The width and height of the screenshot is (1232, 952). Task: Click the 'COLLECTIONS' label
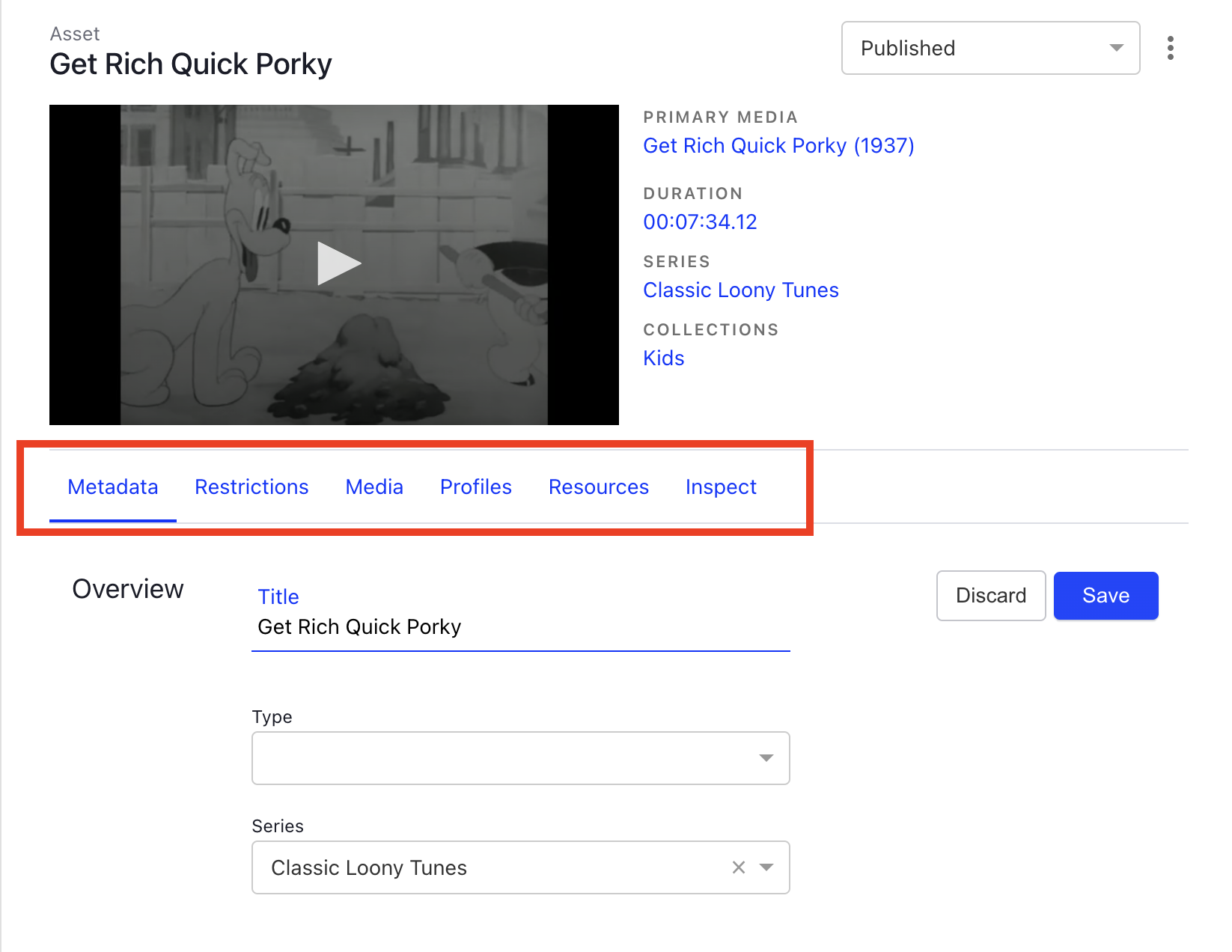pyautogui.click(x=711, y=330)
